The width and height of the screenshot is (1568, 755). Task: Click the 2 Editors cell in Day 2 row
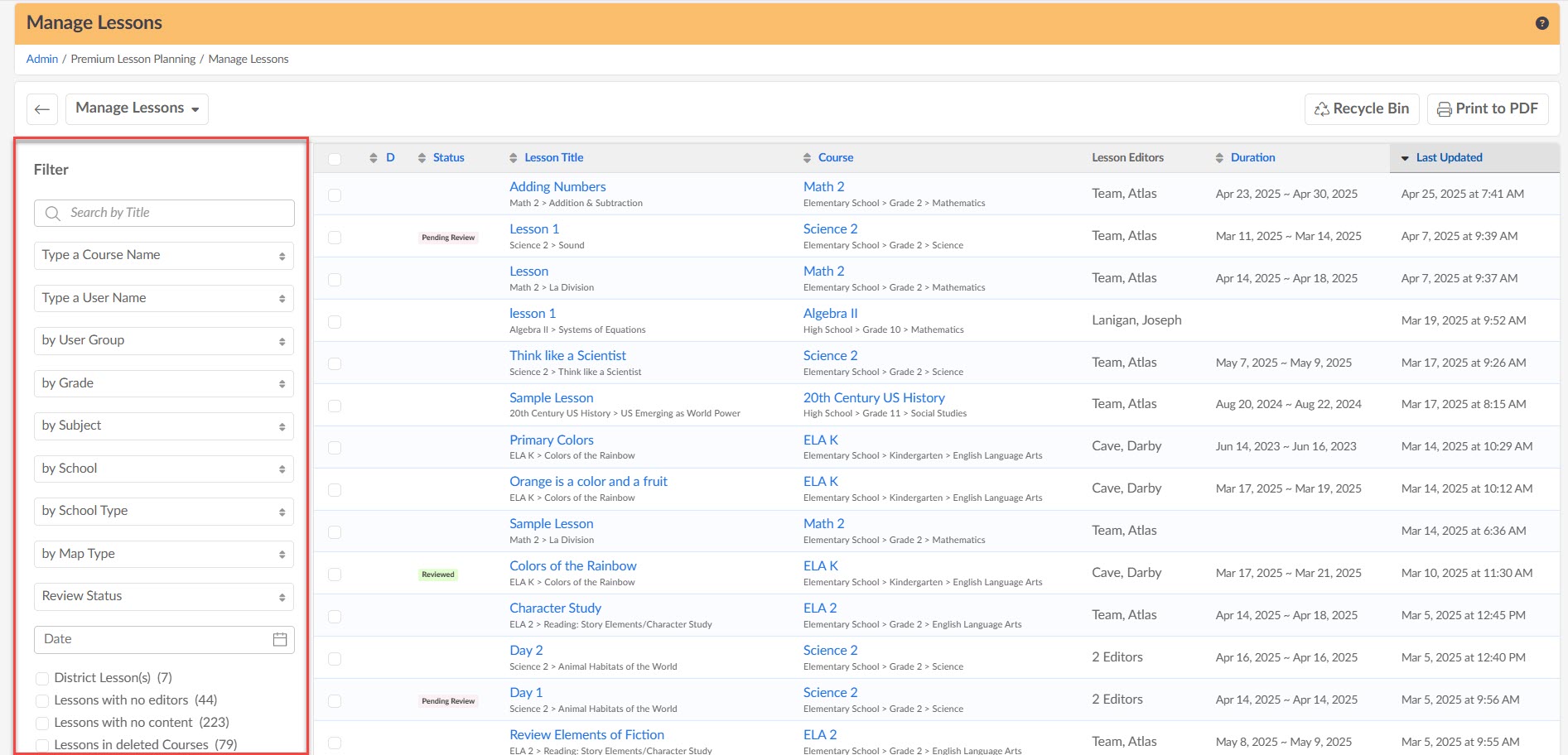pyautogui.click(x=1117, y=657)
